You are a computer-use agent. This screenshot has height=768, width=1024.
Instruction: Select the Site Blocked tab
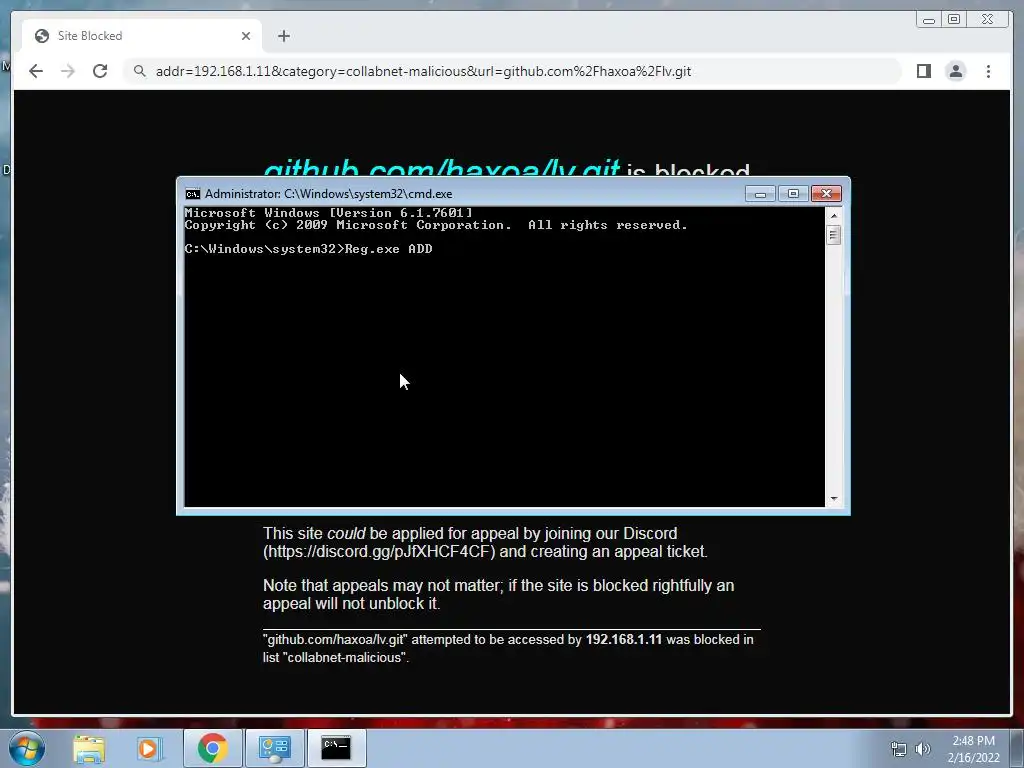tap(142, 36)
